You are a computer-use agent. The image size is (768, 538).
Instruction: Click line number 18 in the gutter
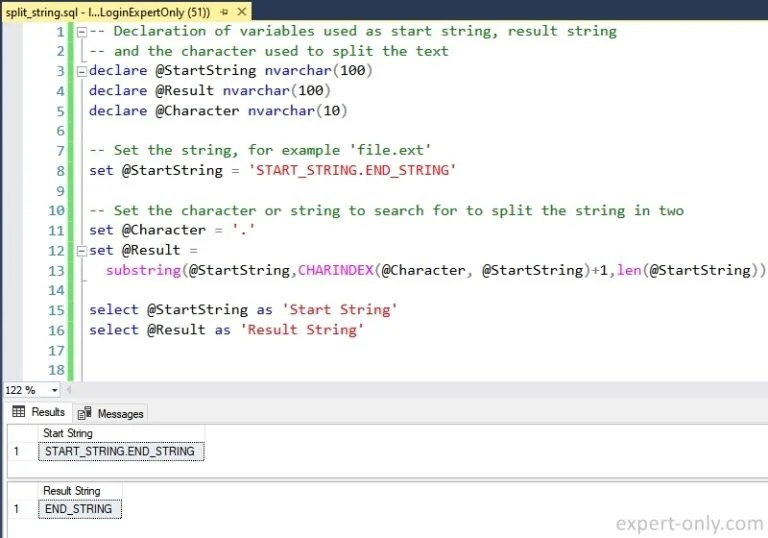57,370
